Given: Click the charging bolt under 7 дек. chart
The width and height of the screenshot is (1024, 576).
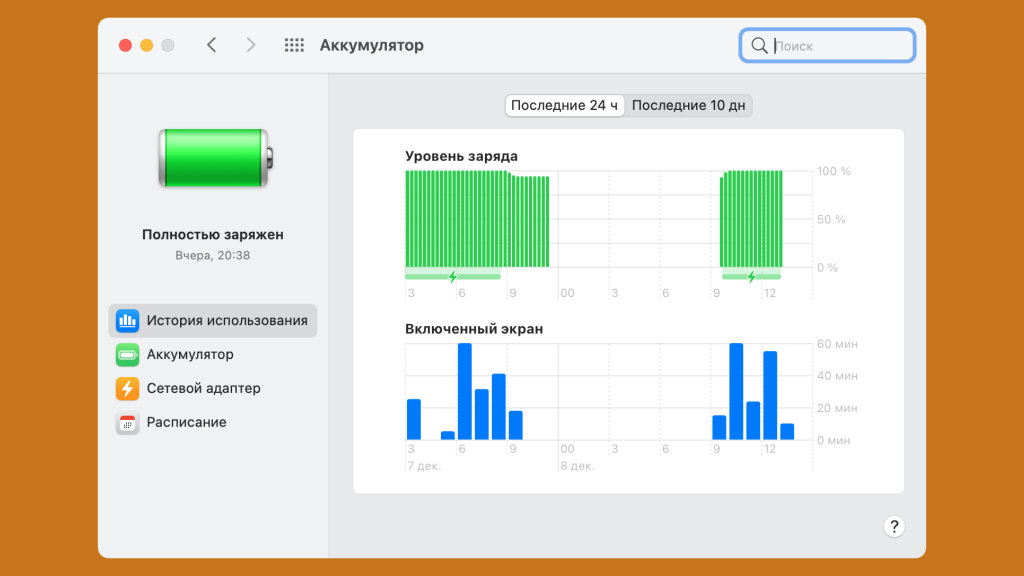Looking at the screenshot, I should [x=453, y=277].
